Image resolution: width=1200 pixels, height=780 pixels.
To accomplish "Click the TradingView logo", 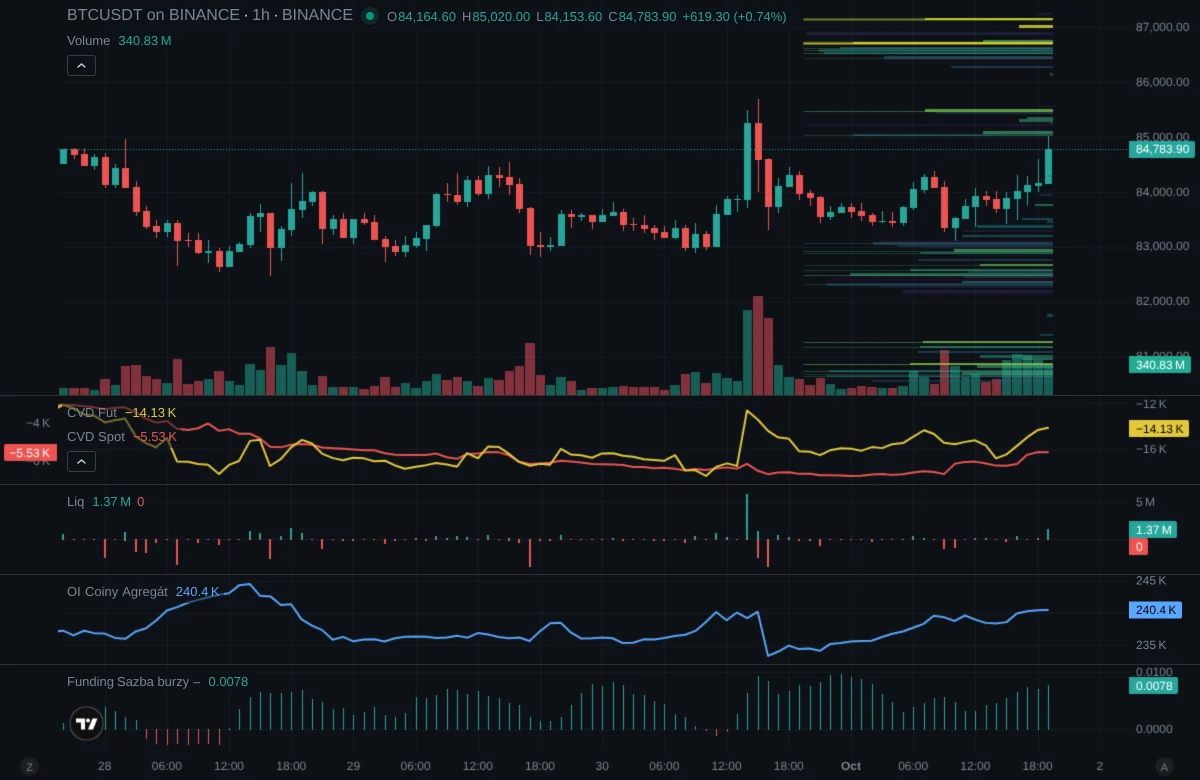I will coord(87,724).
